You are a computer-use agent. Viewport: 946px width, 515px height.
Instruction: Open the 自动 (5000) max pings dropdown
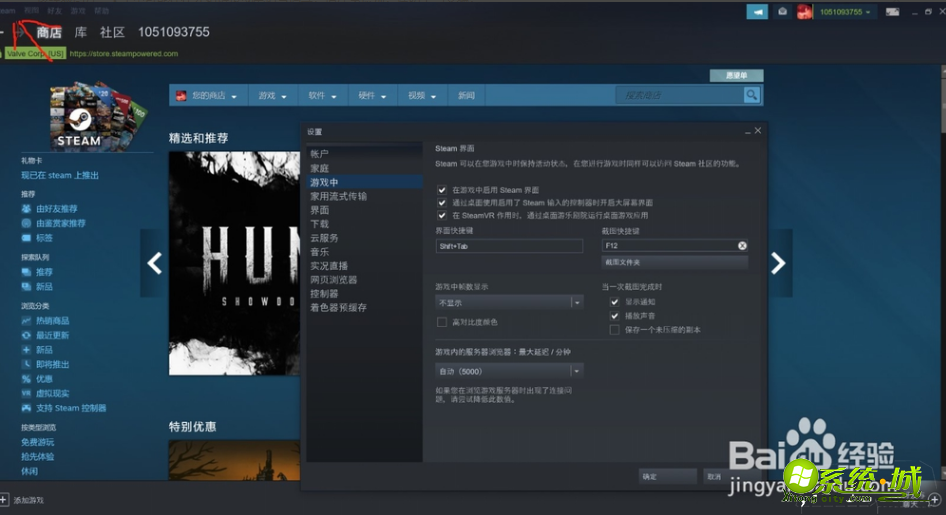pos(510,371)
